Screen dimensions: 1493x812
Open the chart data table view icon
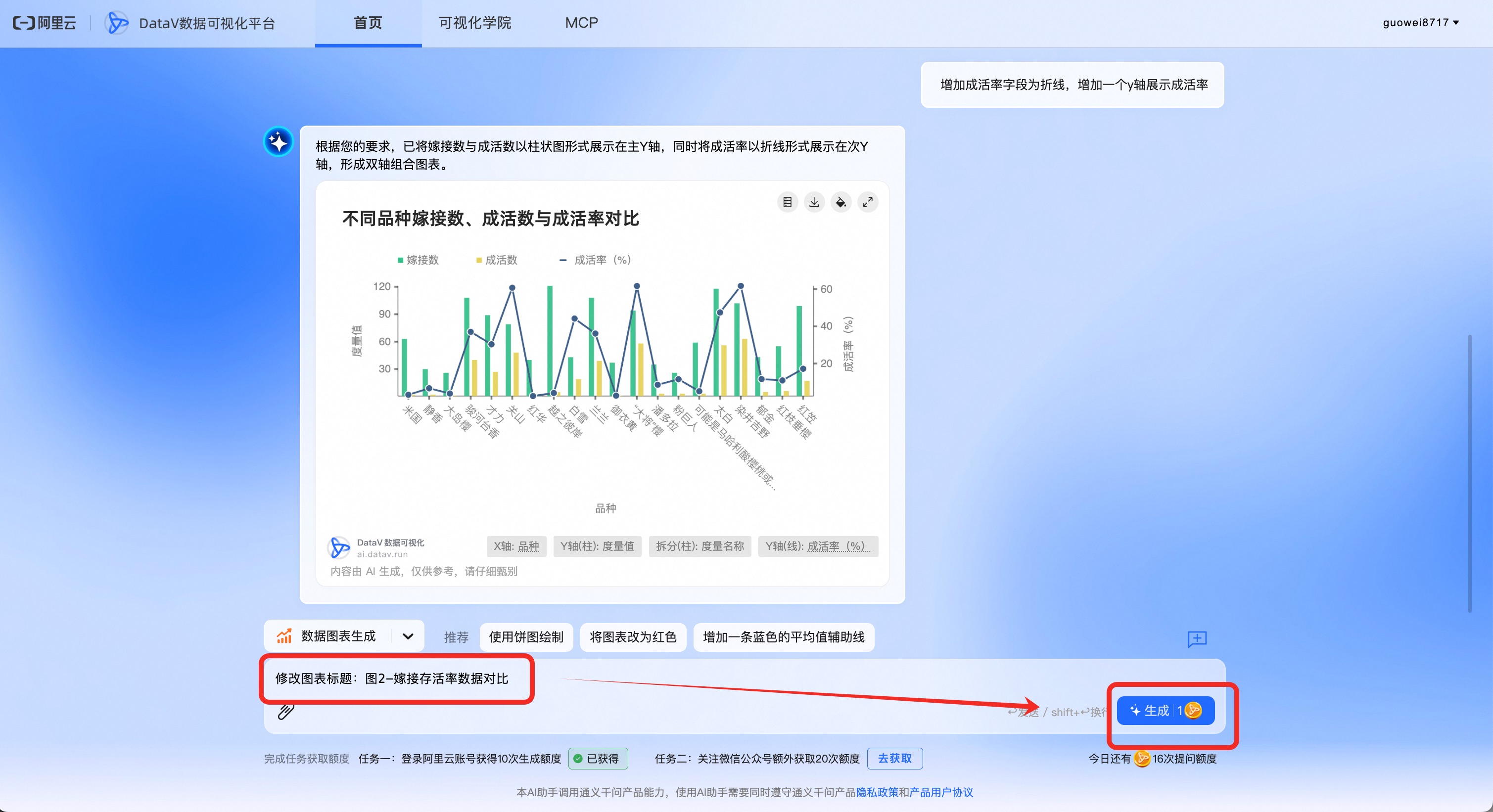tap(787, 202)
